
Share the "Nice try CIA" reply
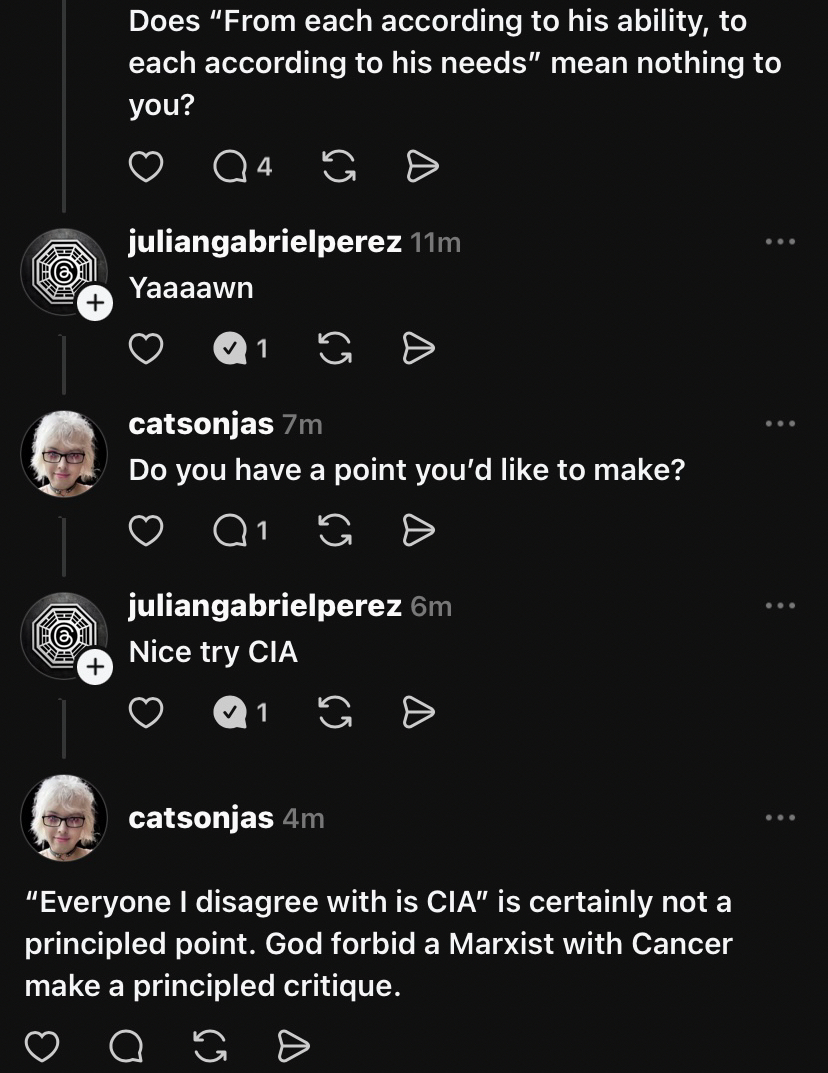tap(418, 712)
